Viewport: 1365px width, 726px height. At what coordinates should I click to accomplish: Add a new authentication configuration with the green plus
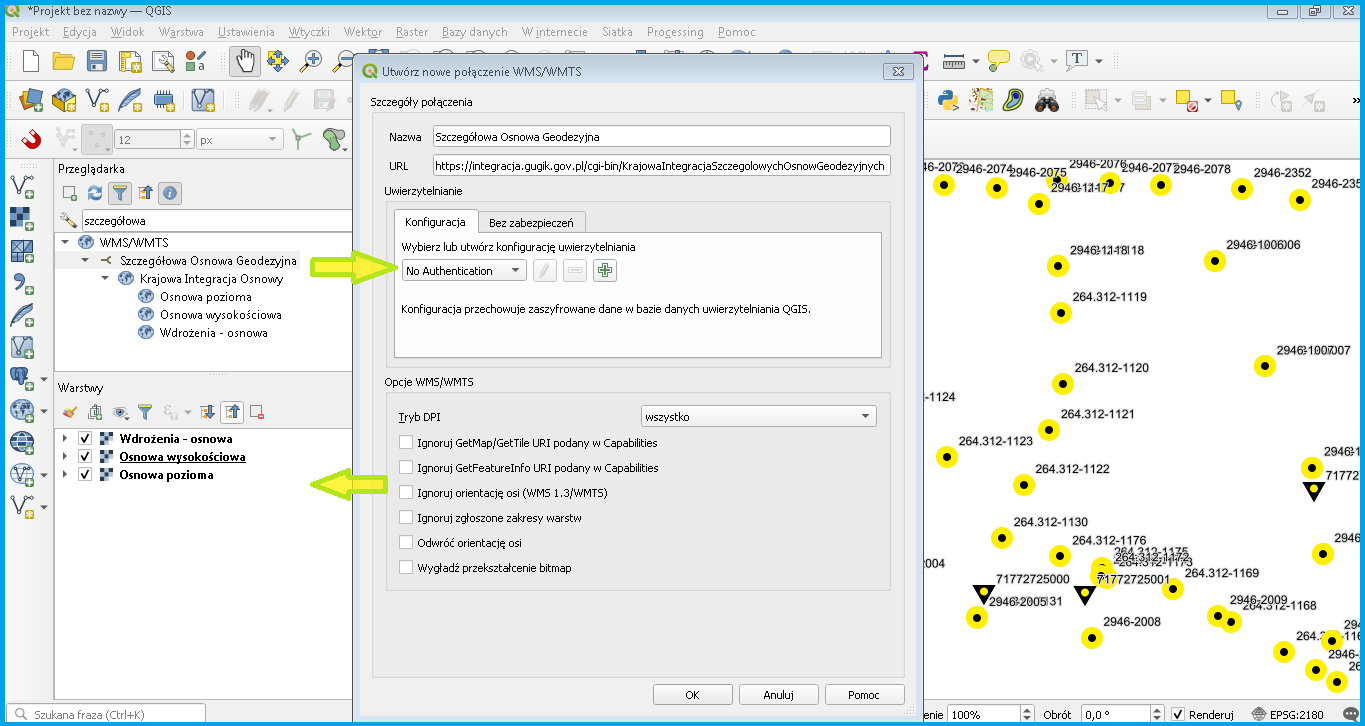point(604,270)
